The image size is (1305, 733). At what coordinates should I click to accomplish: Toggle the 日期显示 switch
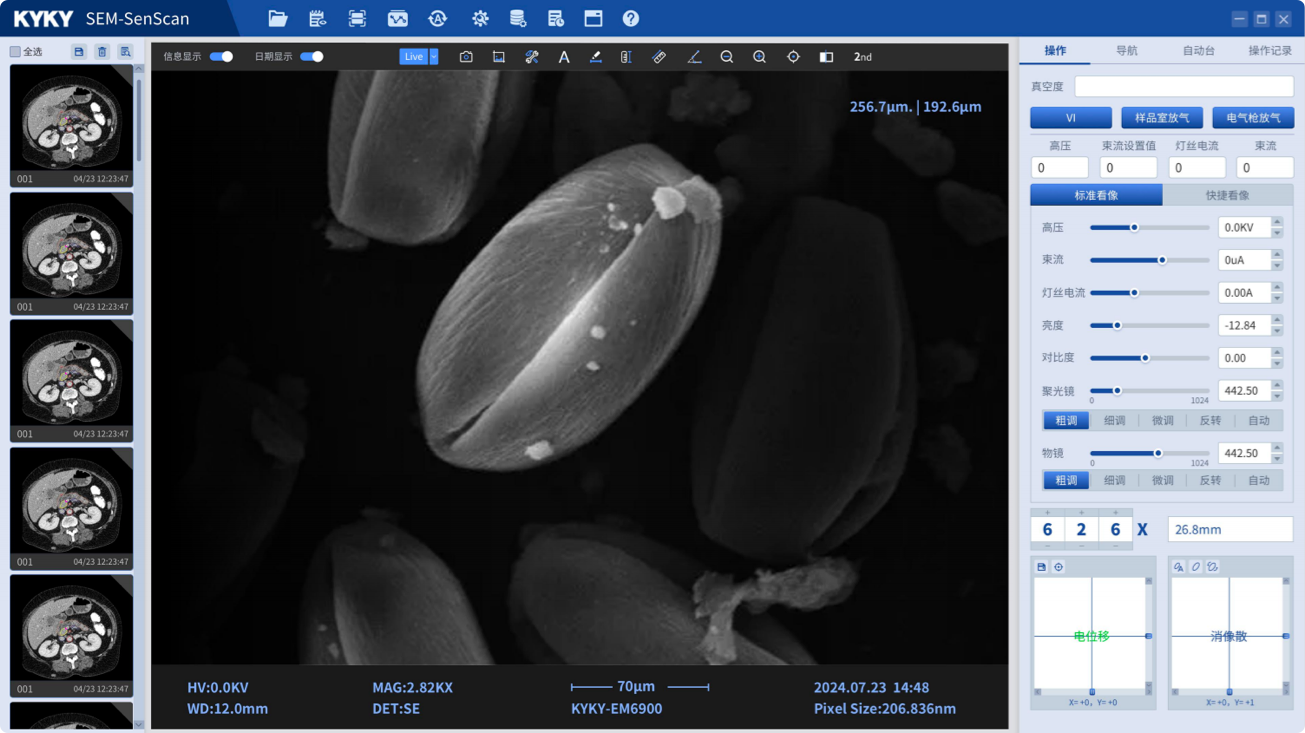(312, 57)
